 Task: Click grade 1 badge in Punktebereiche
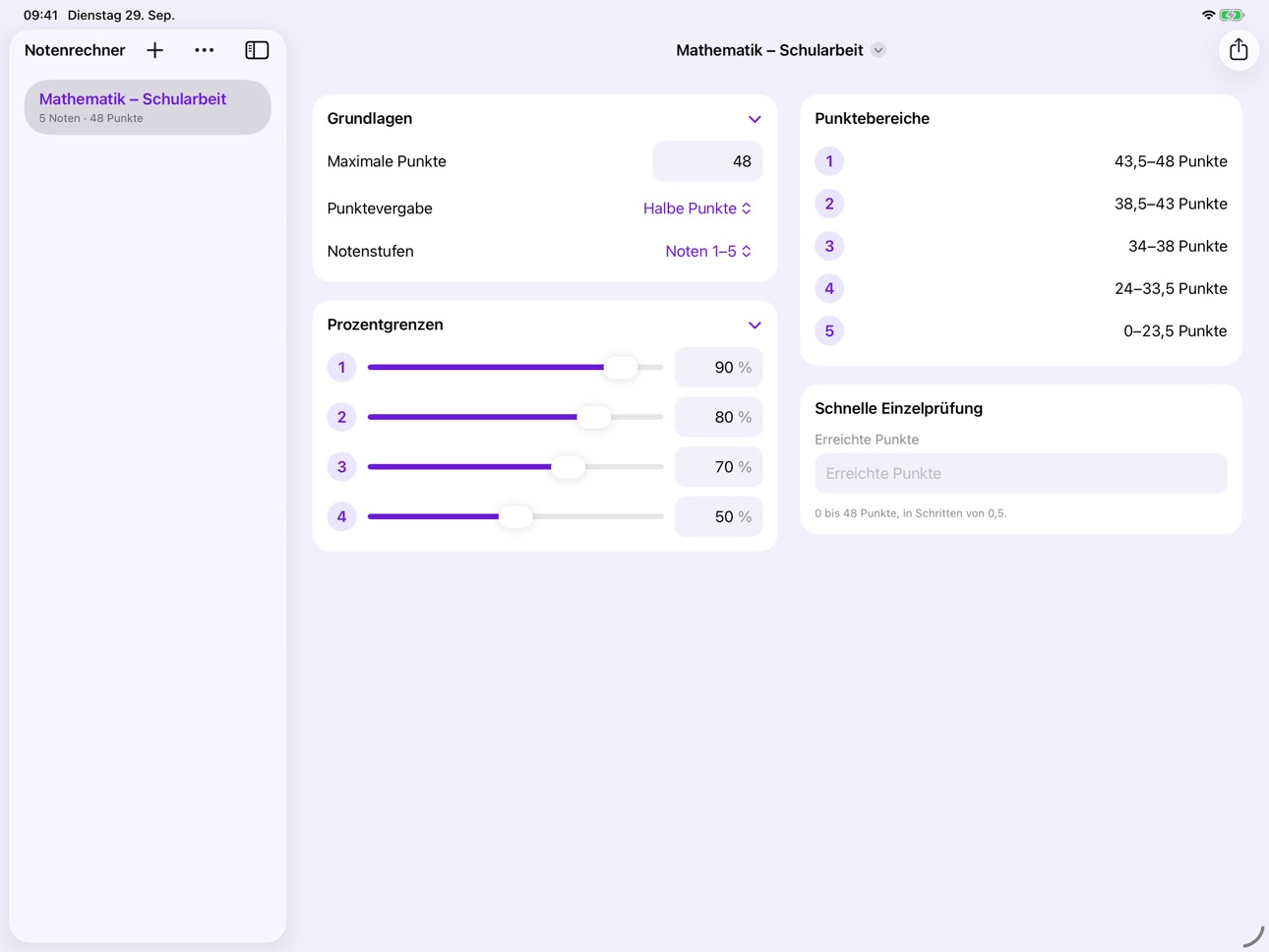point(829,161)
